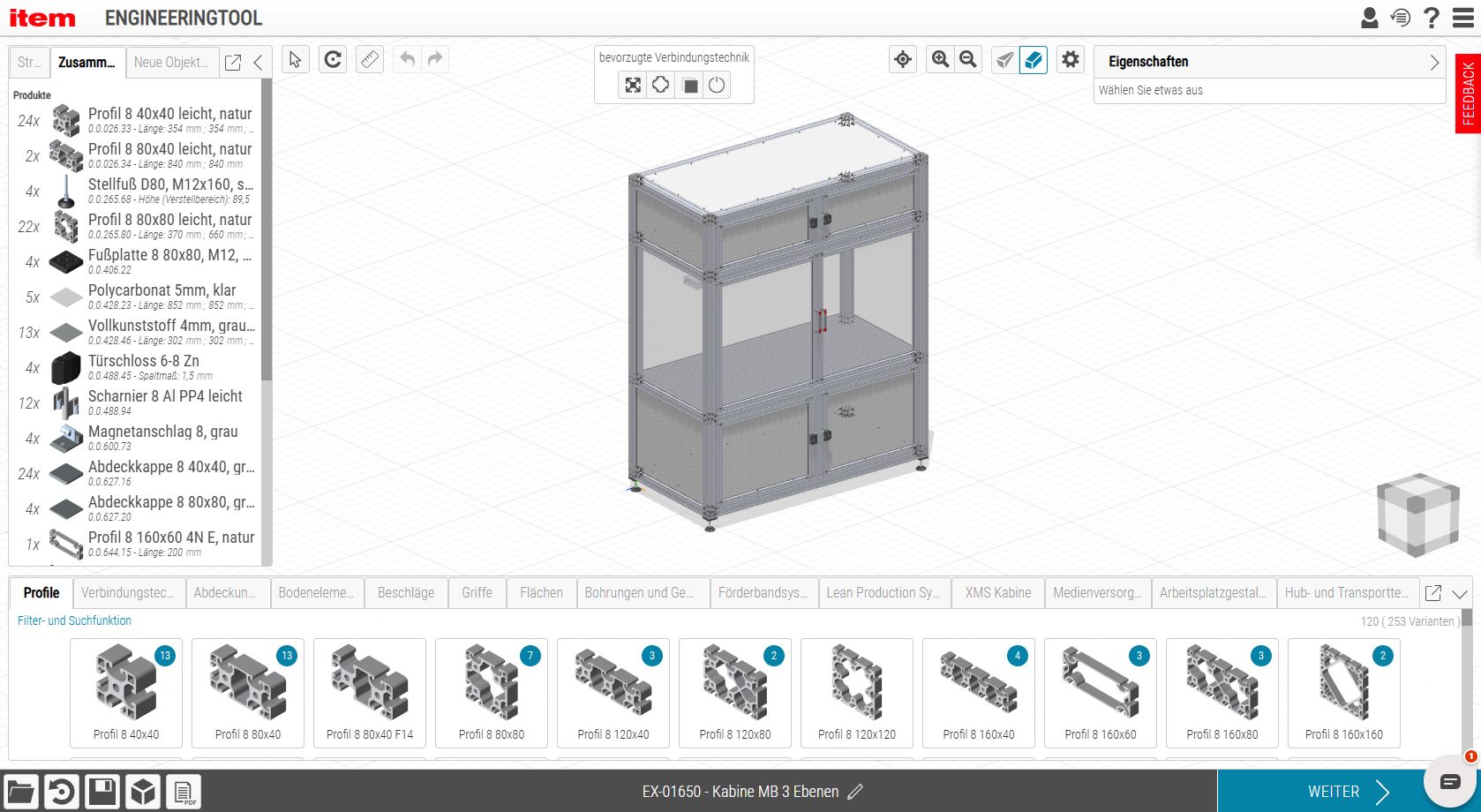The width and height of the screenshot is (1481, 812).
Task: Collapse the bottom catalog panel chevron
Action: [1460, 594]
